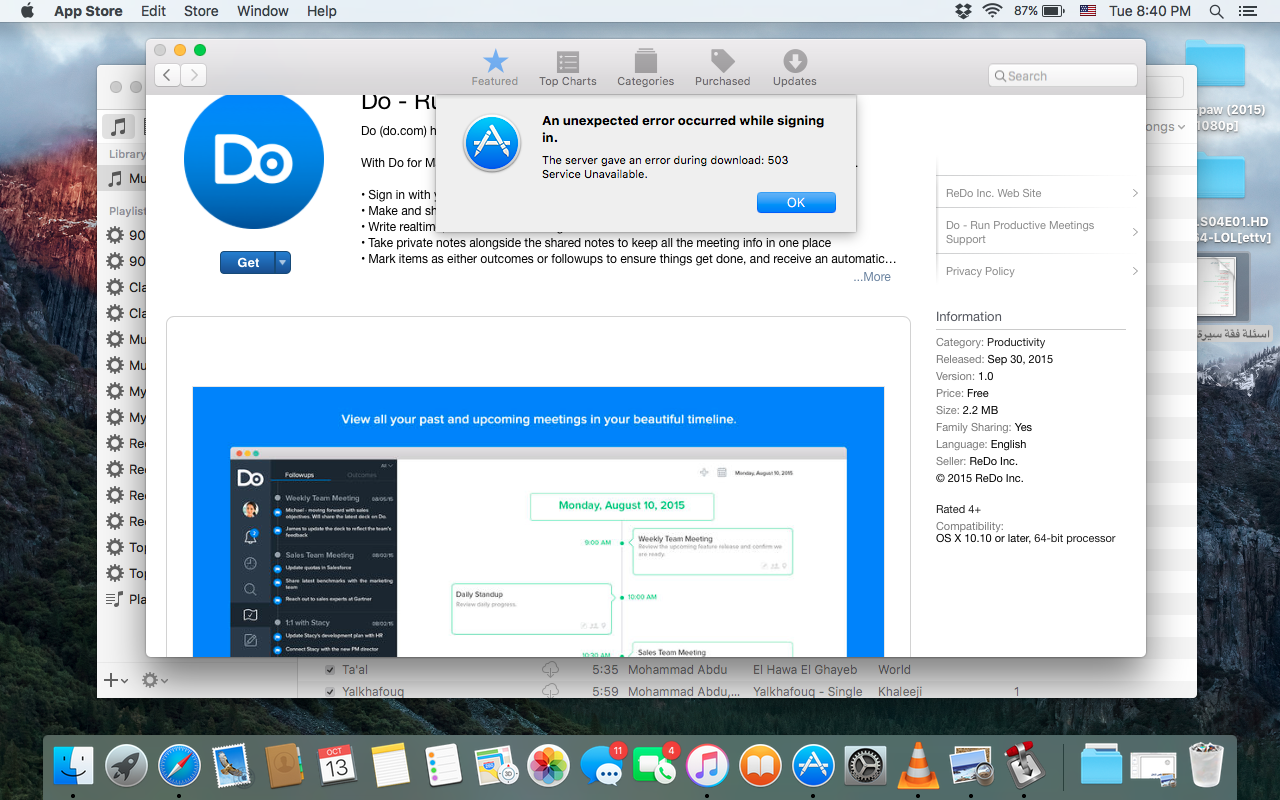Open iBooks from the Dock
This screenshot has height=800, width=1280.
[x=761, y=767]
